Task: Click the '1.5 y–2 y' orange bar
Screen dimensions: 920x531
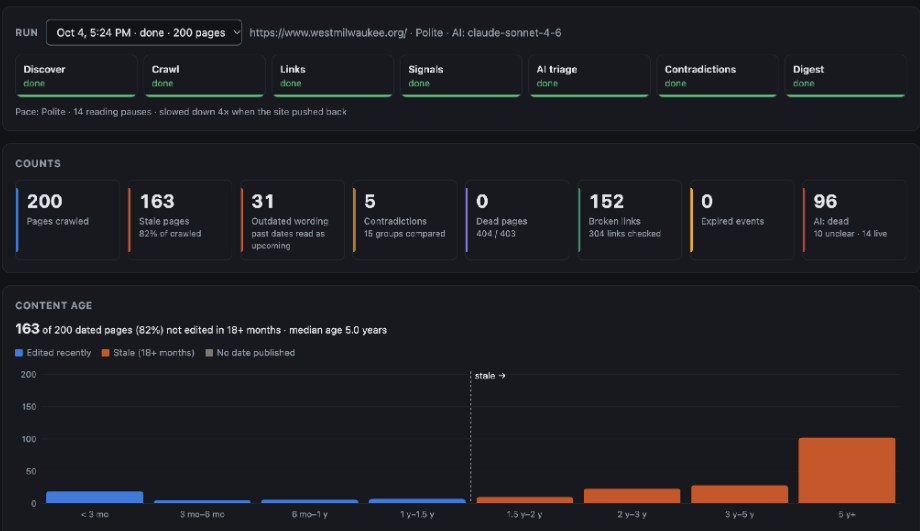Action: [x=525, y=500]
